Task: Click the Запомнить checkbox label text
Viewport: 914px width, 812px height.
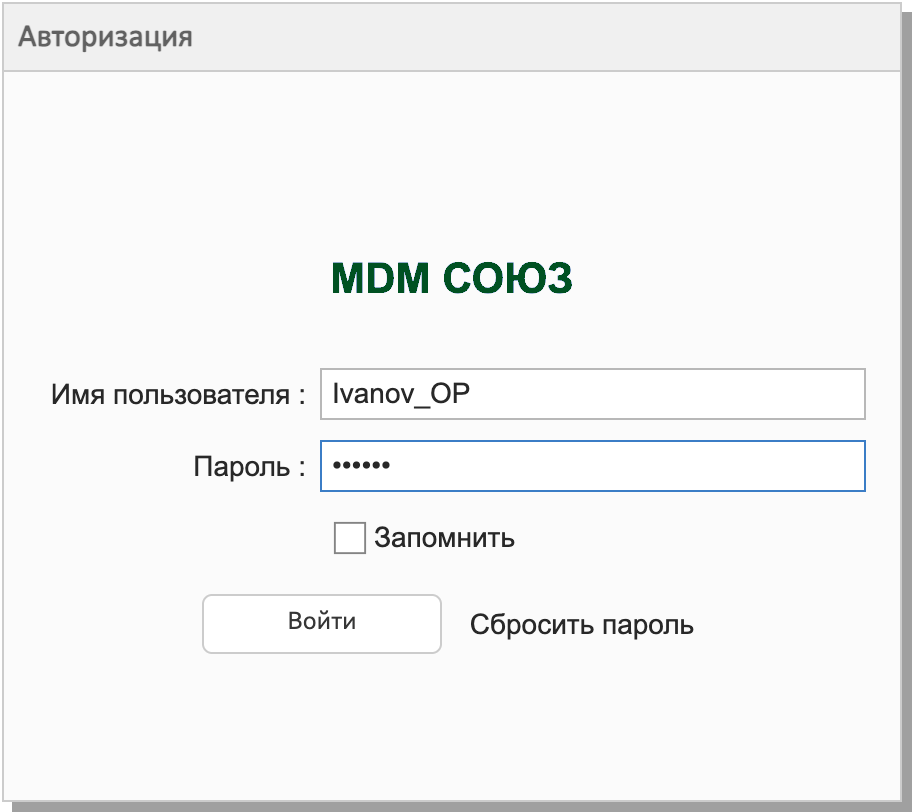Action: [444, 538]
